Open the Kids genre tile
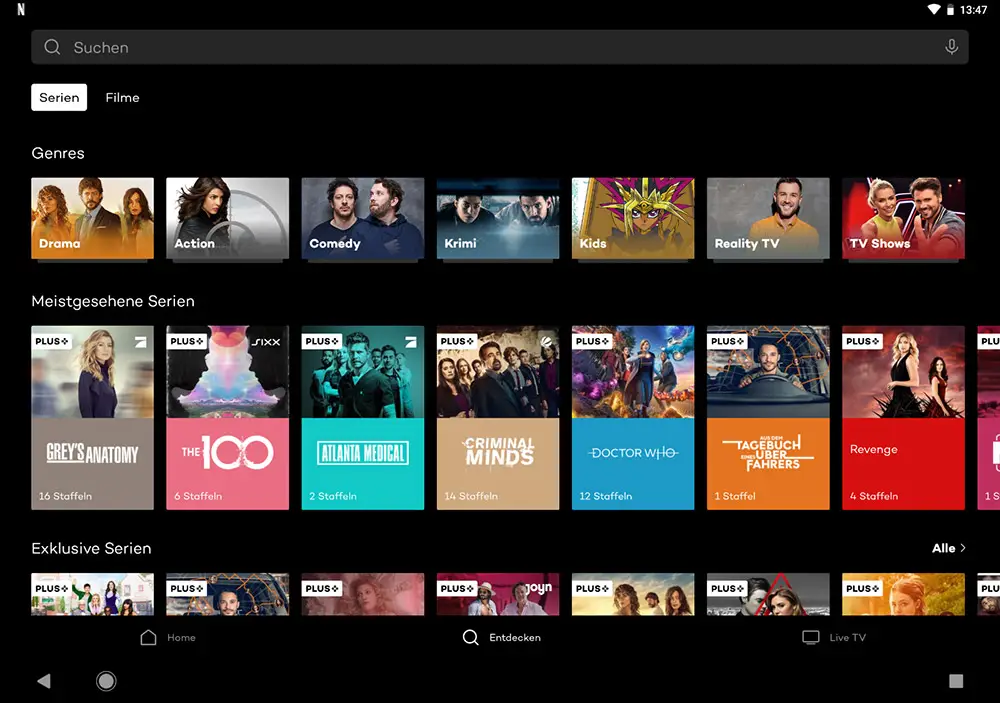Image resolution: width=1000 pixels, height=703 pixels. click(633, 218)
